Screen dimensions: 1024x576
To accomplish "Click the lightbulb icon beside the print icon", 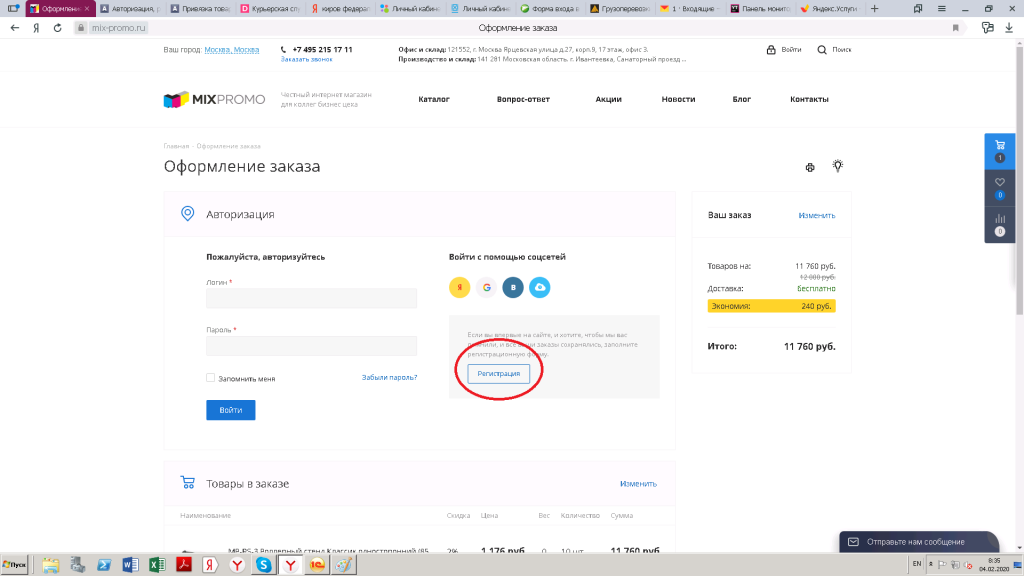I will tap(838, 166).
